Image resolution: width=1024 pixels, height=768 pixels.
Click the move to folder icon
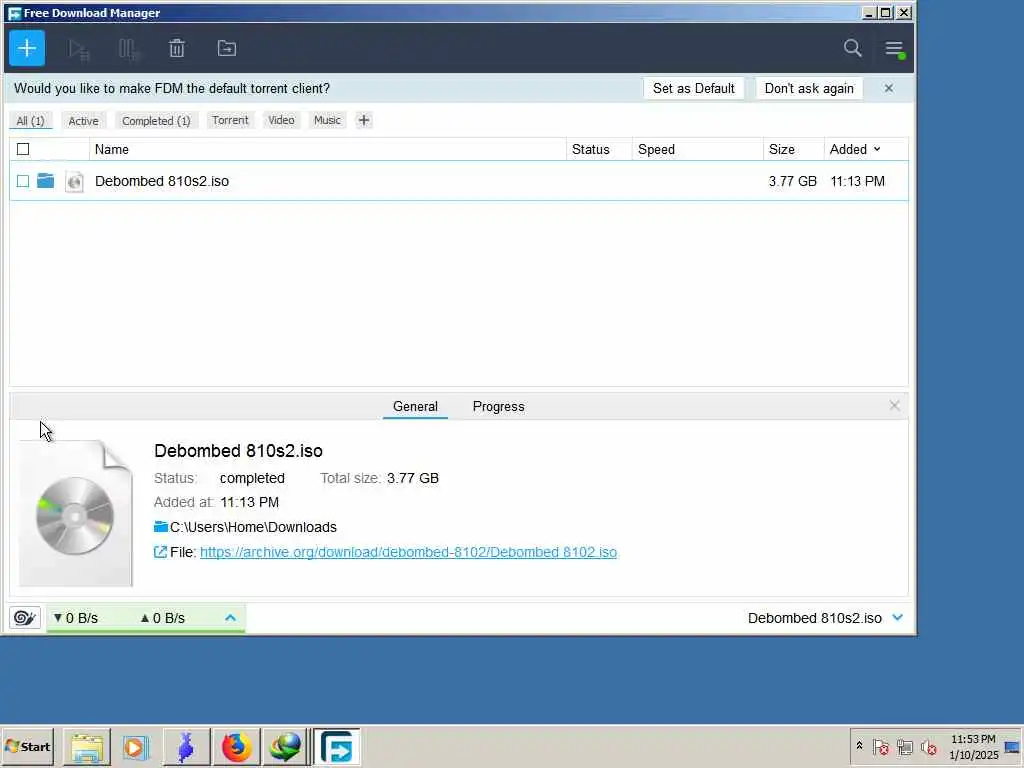pos(227,48)
